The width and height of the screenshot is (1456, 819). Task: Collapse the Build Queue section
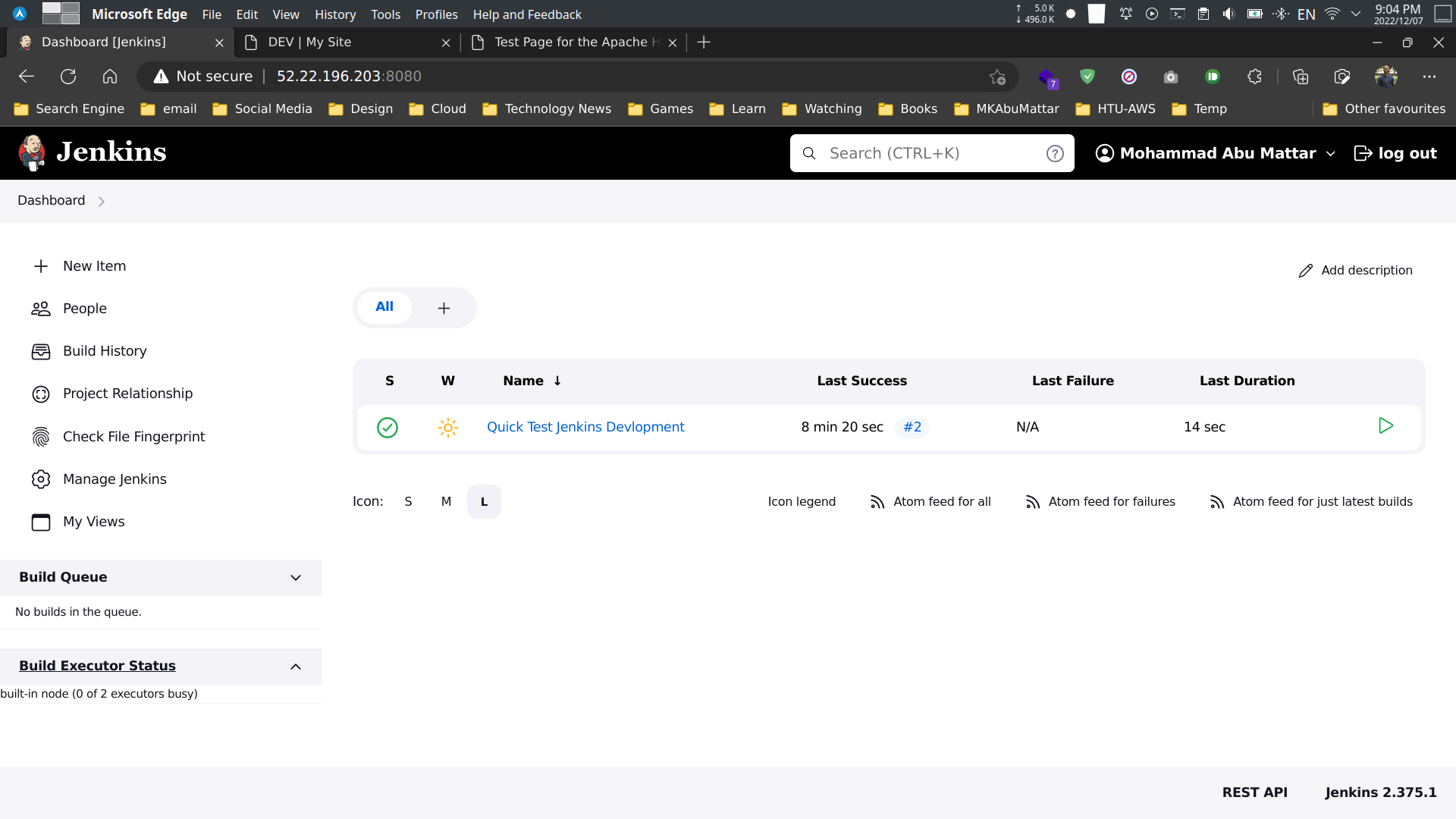(x=295, y=577)
